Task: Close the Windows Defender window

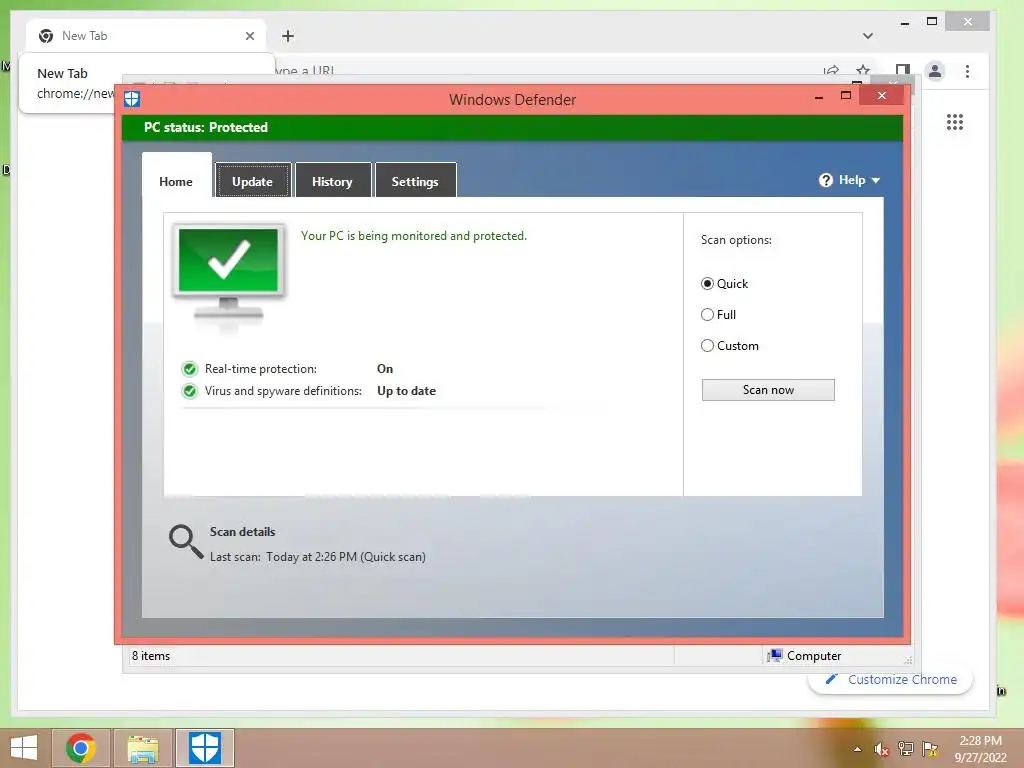Action: click(882, 95)
